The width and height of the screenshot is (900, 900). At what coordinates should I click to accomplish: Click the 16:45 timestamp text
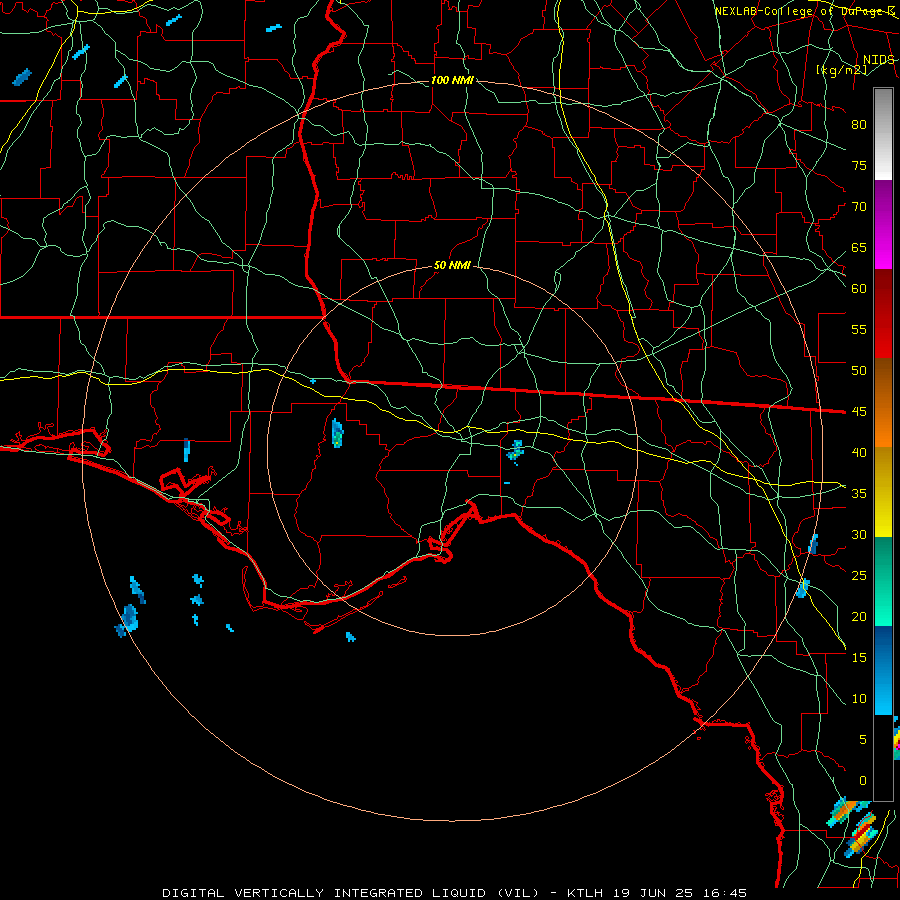pos(727,893)
